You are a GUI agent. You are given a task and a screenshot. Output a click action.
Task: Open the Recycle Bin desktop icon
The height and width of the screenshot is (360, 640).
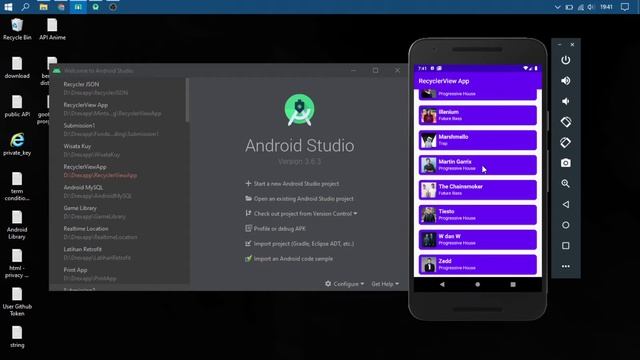(x=17, y=29)
